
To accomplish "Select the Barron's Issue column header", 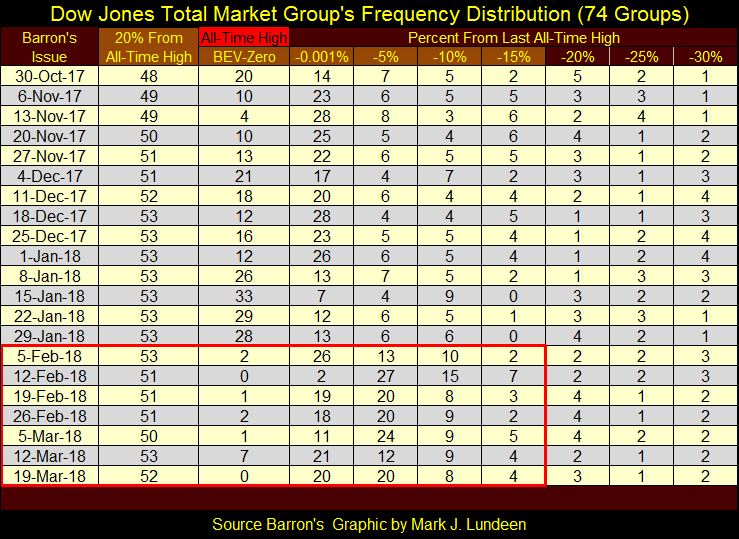I will (50, 46).
